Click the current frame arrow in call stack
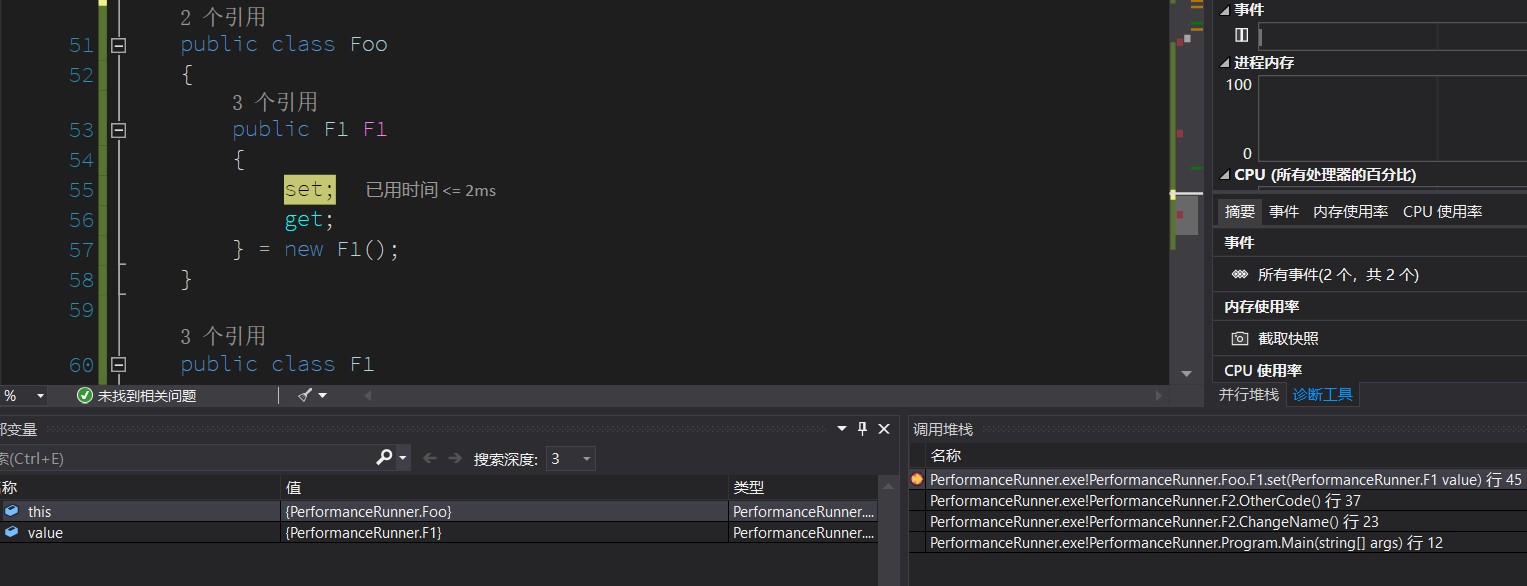This screenshot has width=1527, height=586. [917, 480]
